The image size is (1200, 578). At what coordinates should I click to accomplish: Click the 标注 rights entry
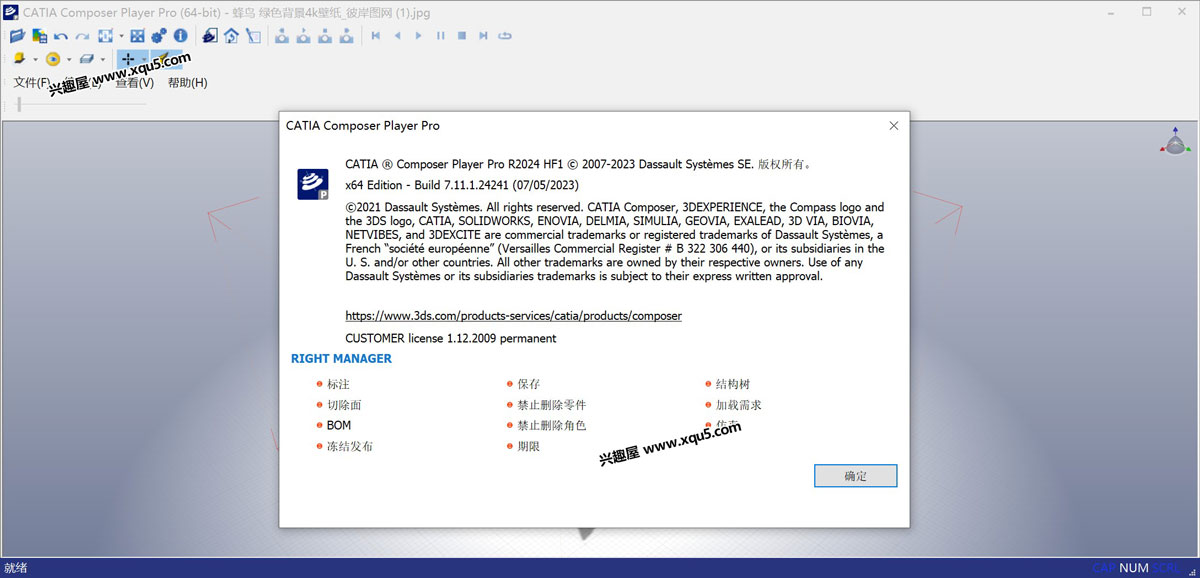339,384
